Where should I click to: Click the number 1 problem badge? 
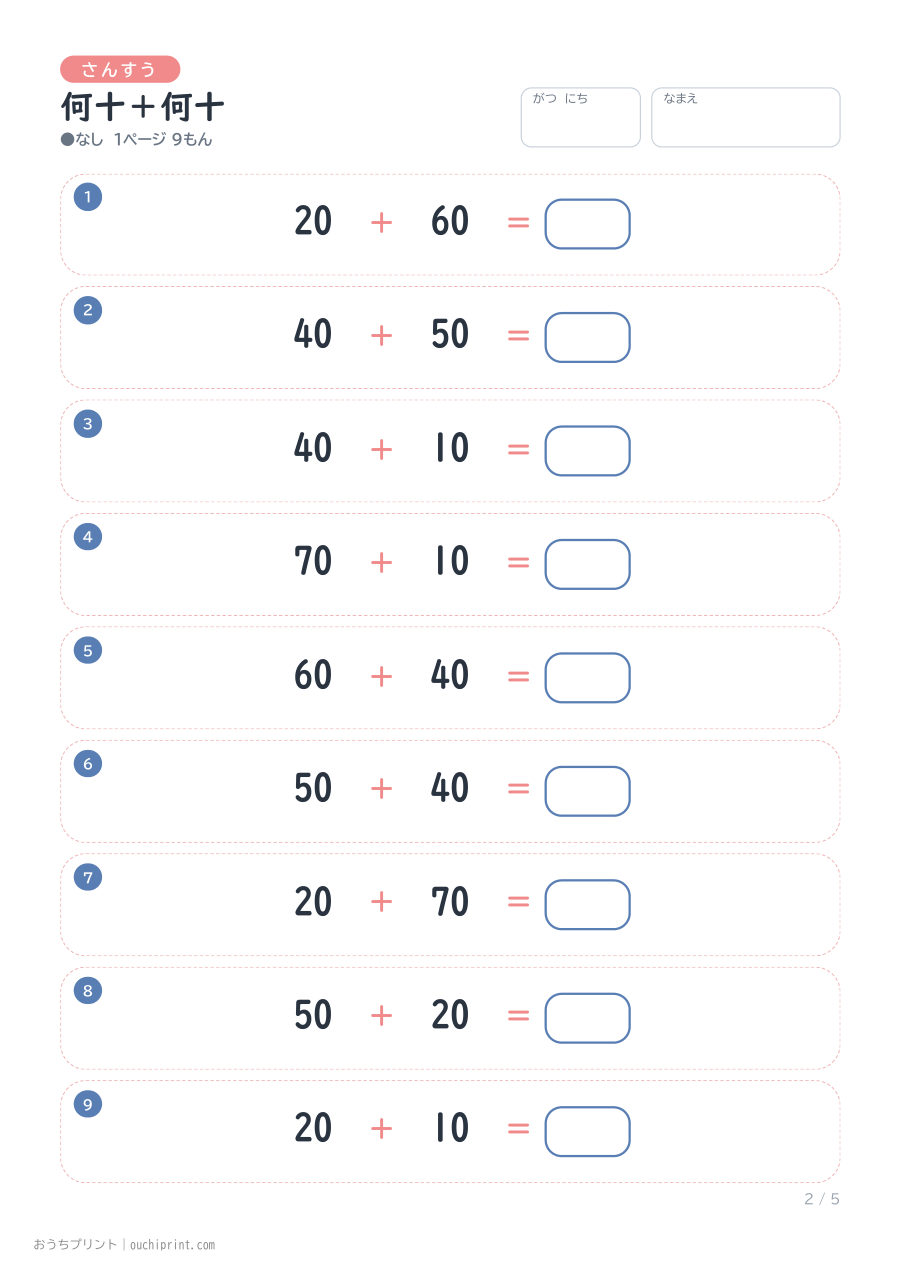pyautogui.click(x=88, y=197)
